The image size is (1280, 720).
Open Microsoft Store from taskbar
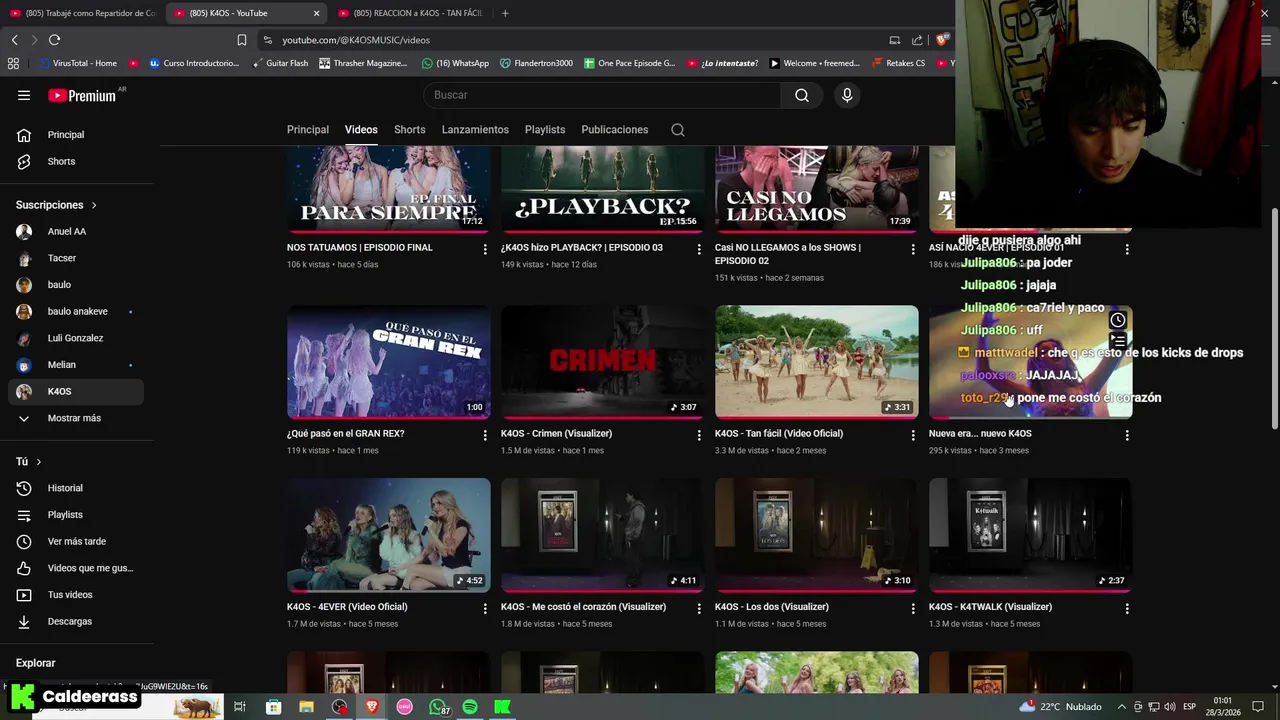(x=273, y=707)
